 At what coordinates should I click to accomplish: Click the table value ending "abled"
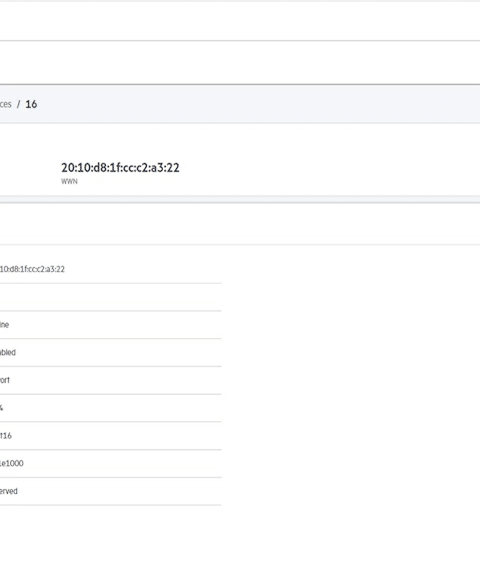click(x=8, y=352)
